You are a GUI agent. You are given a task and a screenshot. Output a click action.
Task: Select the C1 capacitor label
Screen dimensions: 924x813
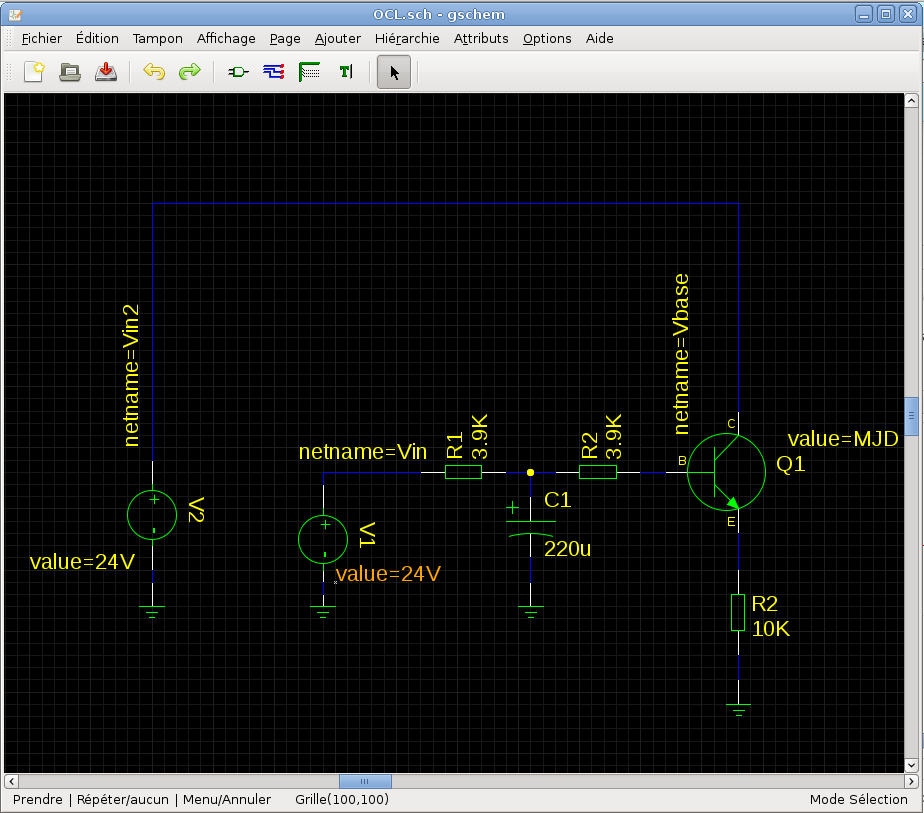557,500
